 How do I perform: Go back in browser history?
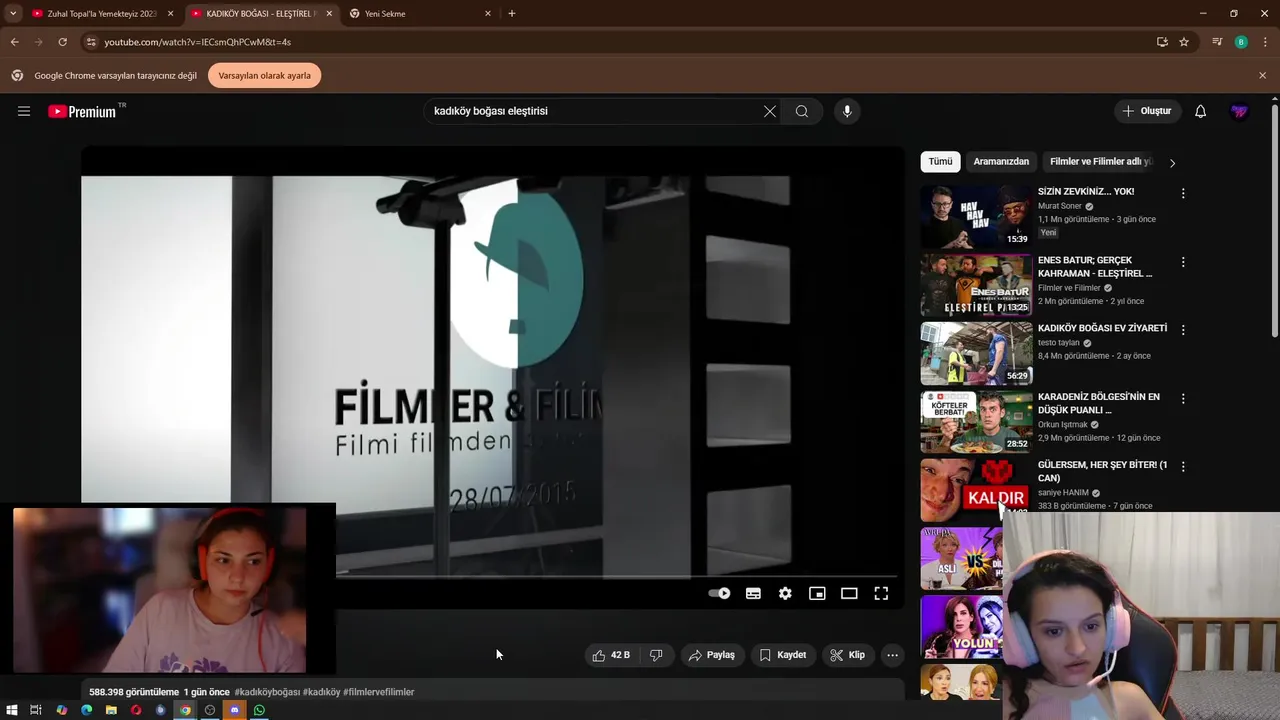(x=14, y=42)
